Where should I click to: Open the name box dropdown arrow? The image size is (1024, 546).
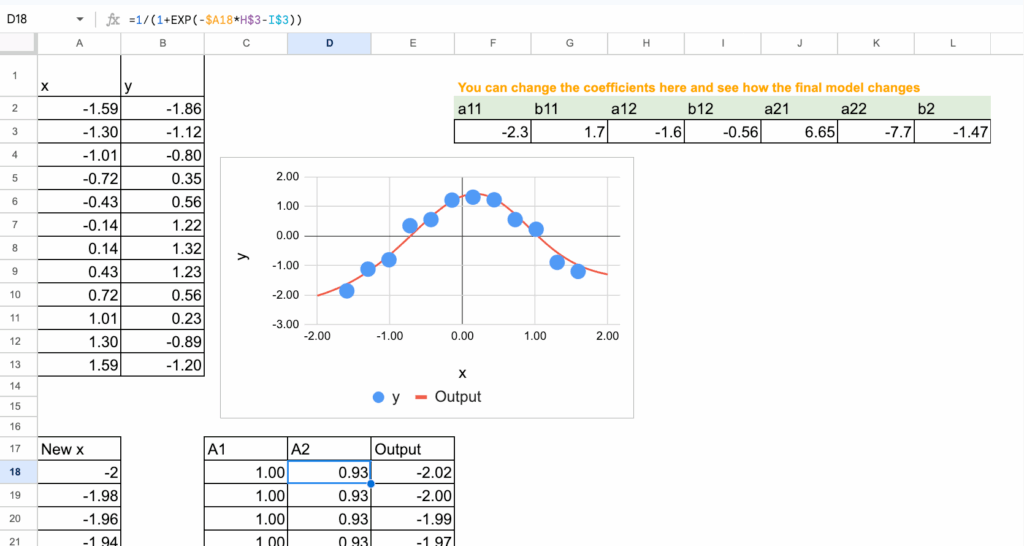(x=80, y=19)
